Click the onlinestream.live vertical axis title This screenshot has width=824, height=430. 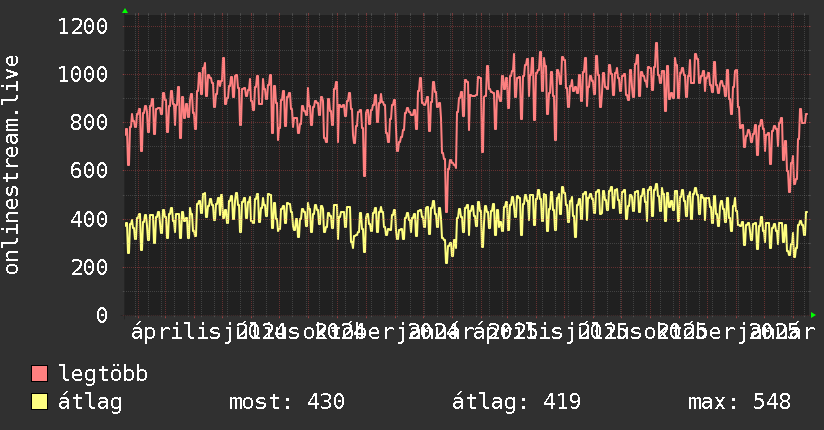click(x=11, y=165)
